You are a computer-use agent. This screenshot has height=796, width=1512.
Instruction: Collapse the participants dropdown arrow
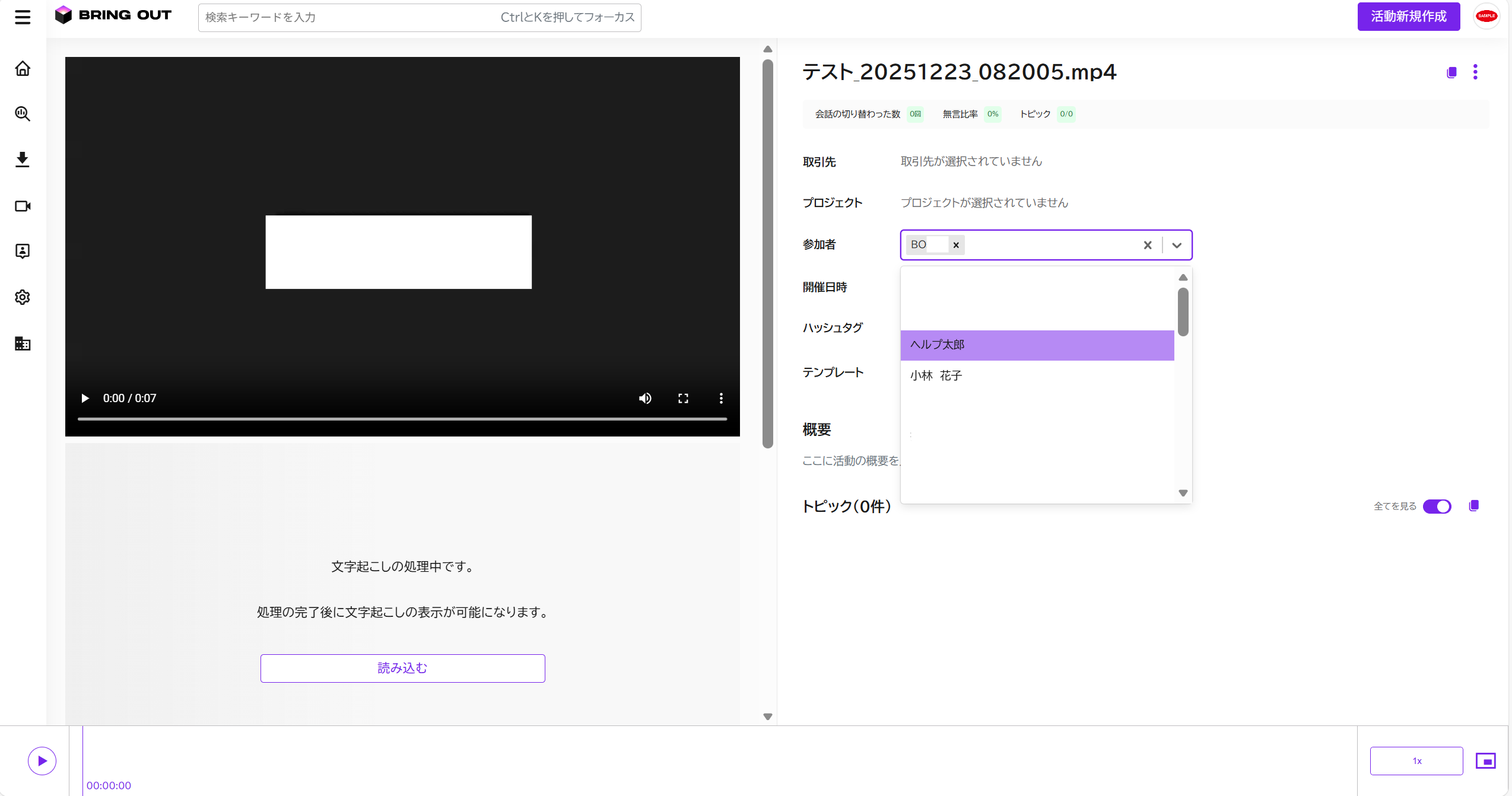click(1177, 245)
